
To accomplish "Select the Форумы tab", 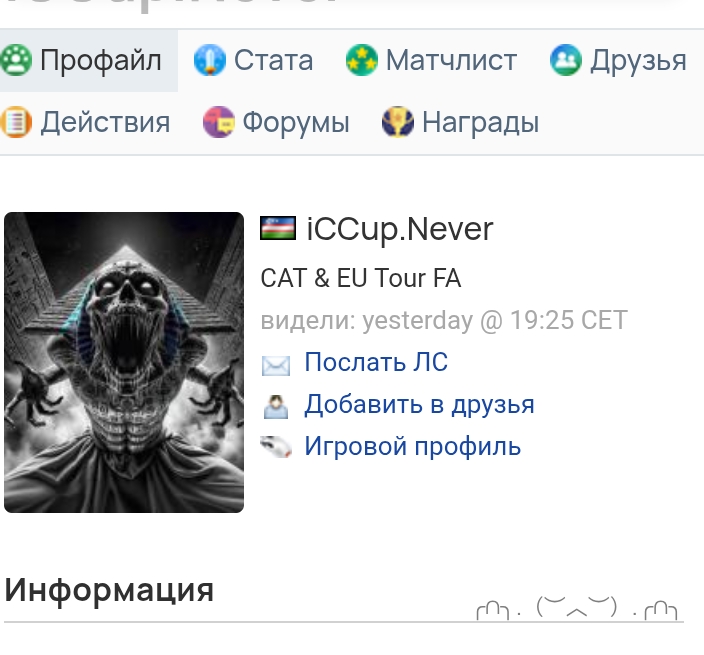I will click(x=276, y=122).
